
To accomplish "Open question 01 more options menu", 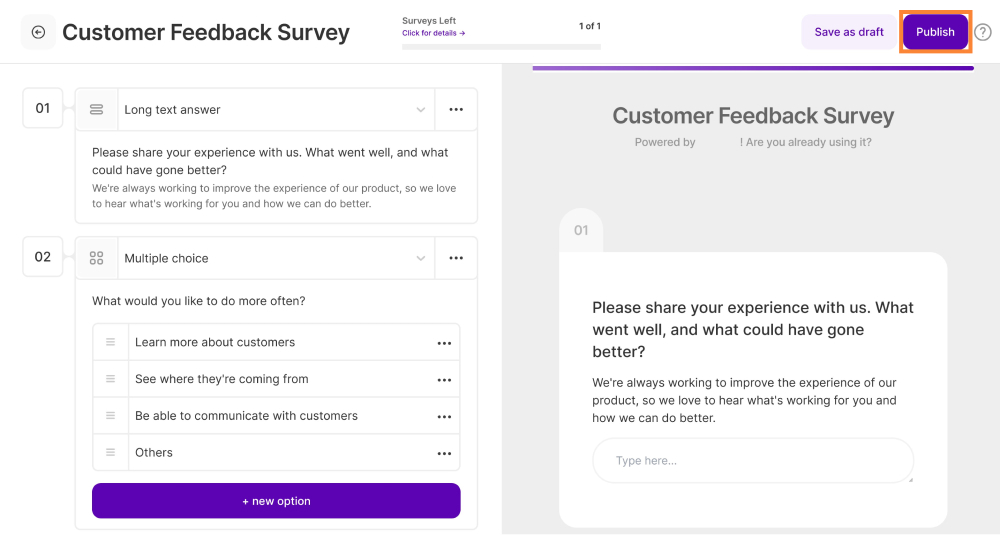I will (x=456, y=110).
